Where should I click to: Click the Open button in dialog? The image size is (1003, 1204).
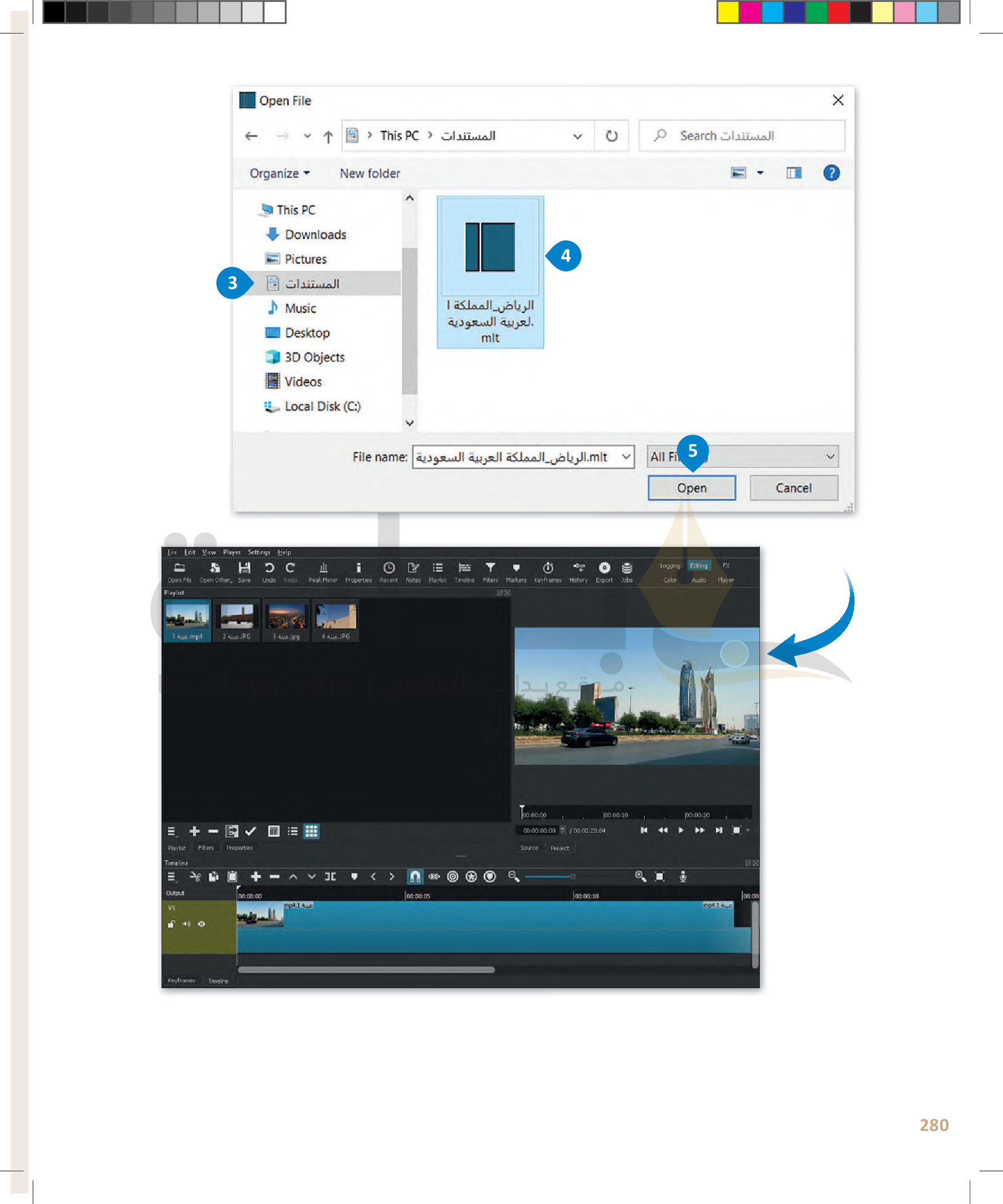(691, 488)
